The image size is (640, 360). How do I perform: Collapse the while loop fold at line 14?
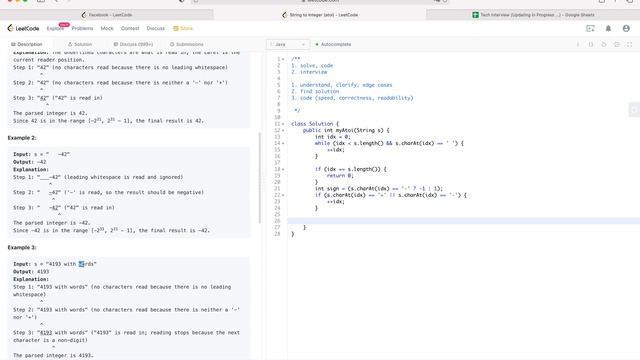(283, 143)
